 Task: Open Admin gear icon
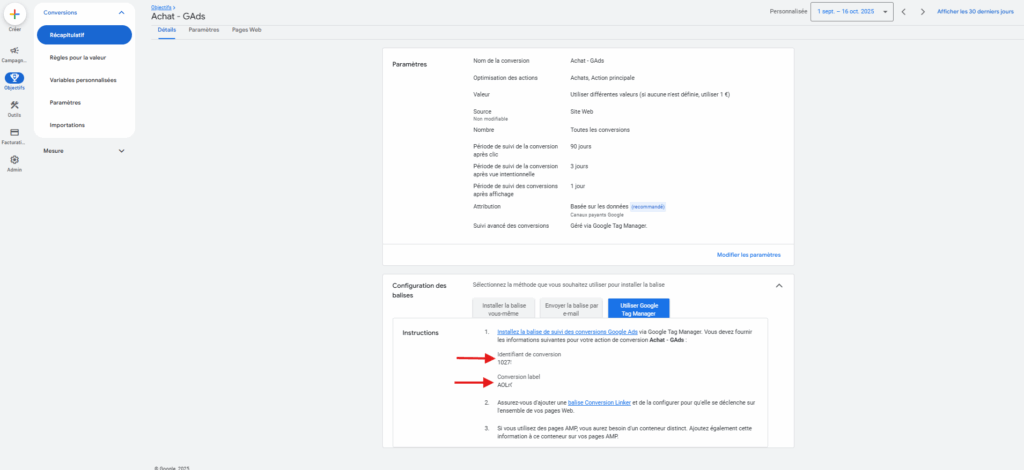tap(14, 159)
